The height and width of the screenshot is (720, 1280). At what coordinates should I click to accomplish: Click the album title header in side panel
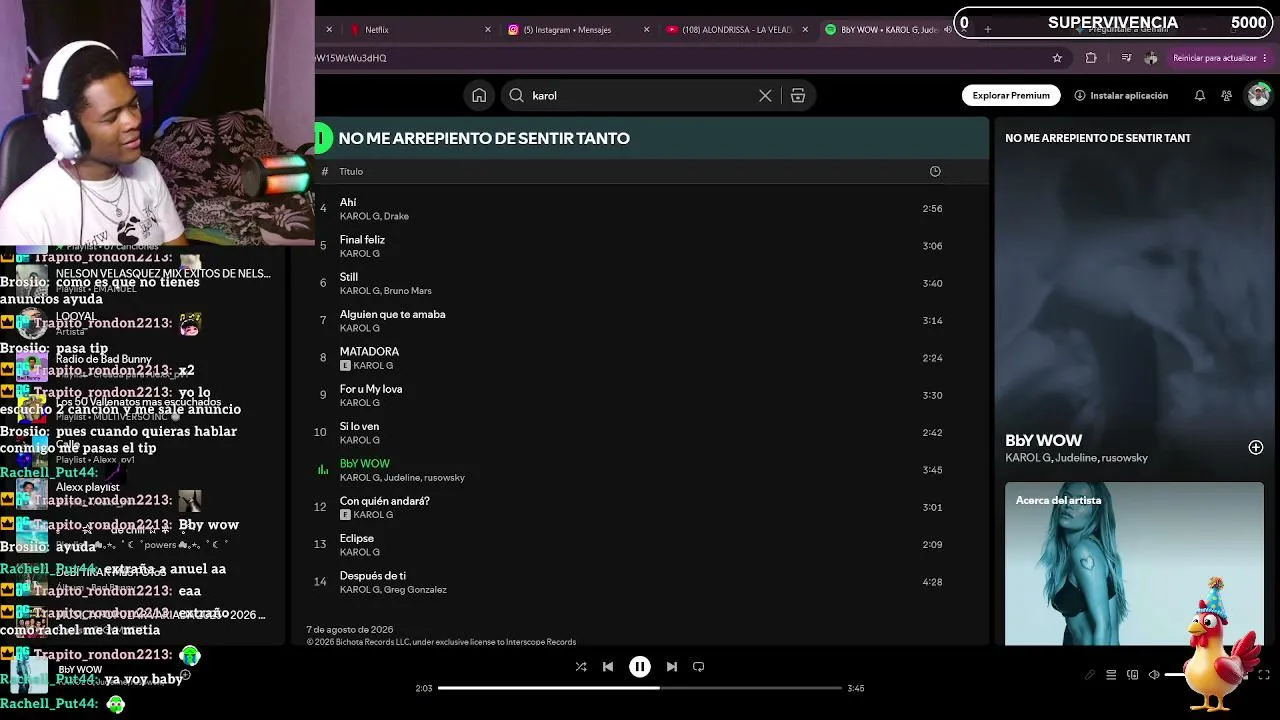click(1098, 138)
